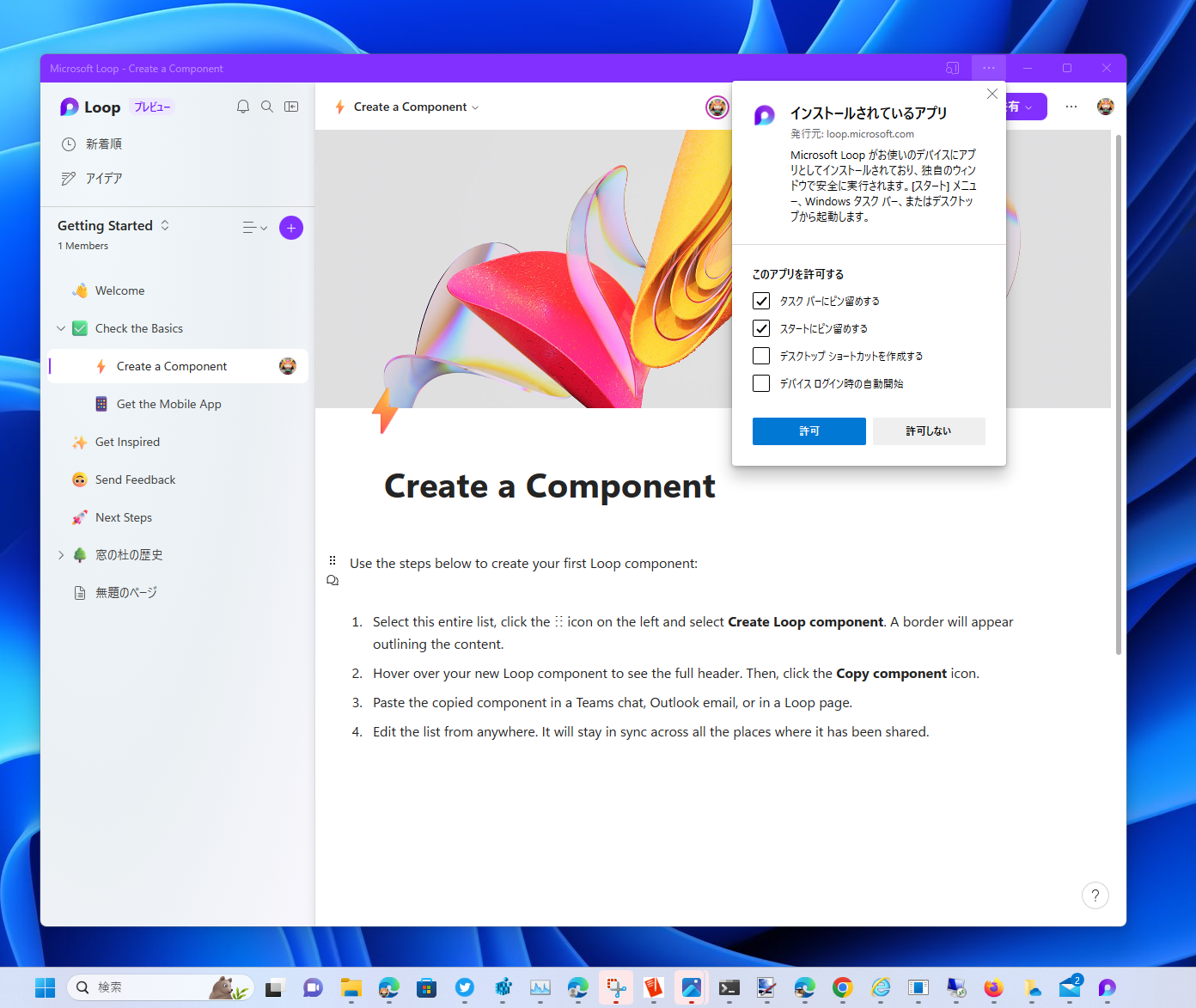1196x1008 pixels.
Task: Enable デスクトップショートカットを作成する
Action: (x=761, y=356)
